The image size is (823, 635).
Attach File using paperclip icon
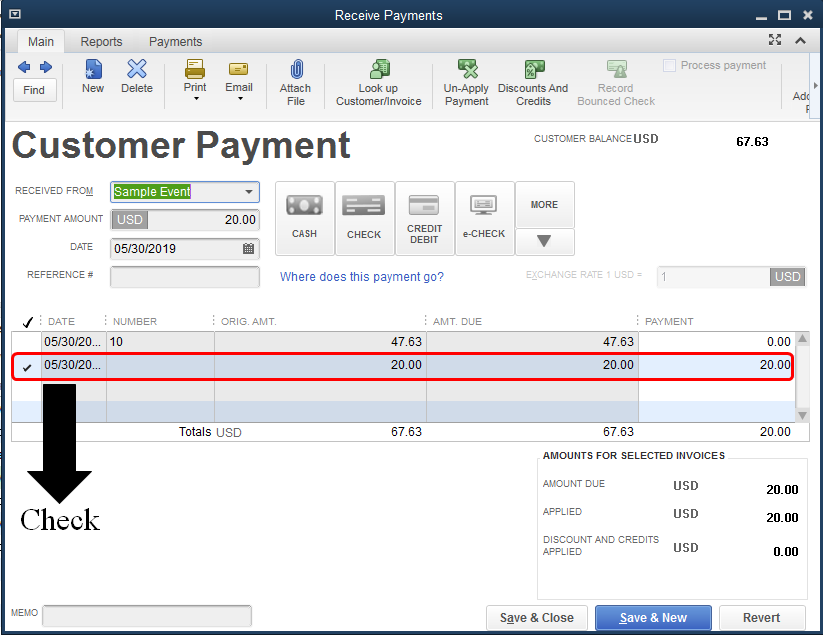[296, 69]
